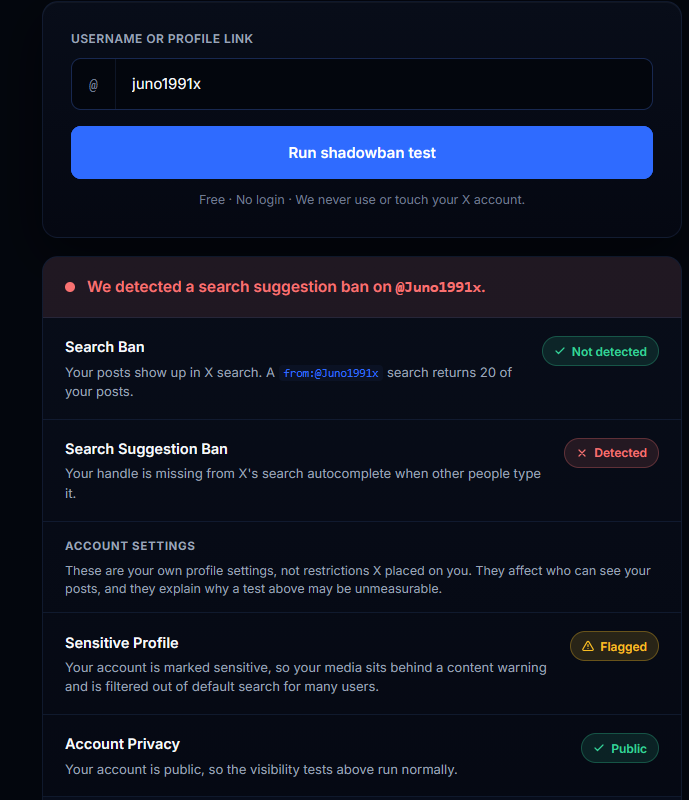Click the from:@Juno1991x code snippet
This screenshot has width=689, height=800.
point(331,373)
